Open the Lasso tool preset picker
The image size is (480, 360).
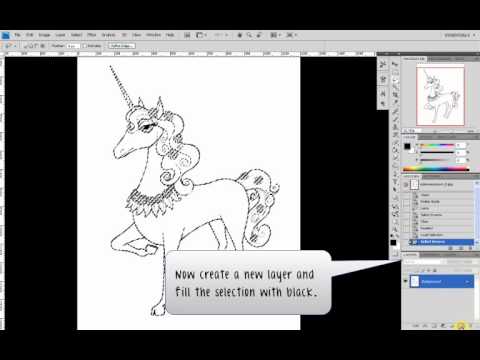pyautogui.click(x=9, y=46)
